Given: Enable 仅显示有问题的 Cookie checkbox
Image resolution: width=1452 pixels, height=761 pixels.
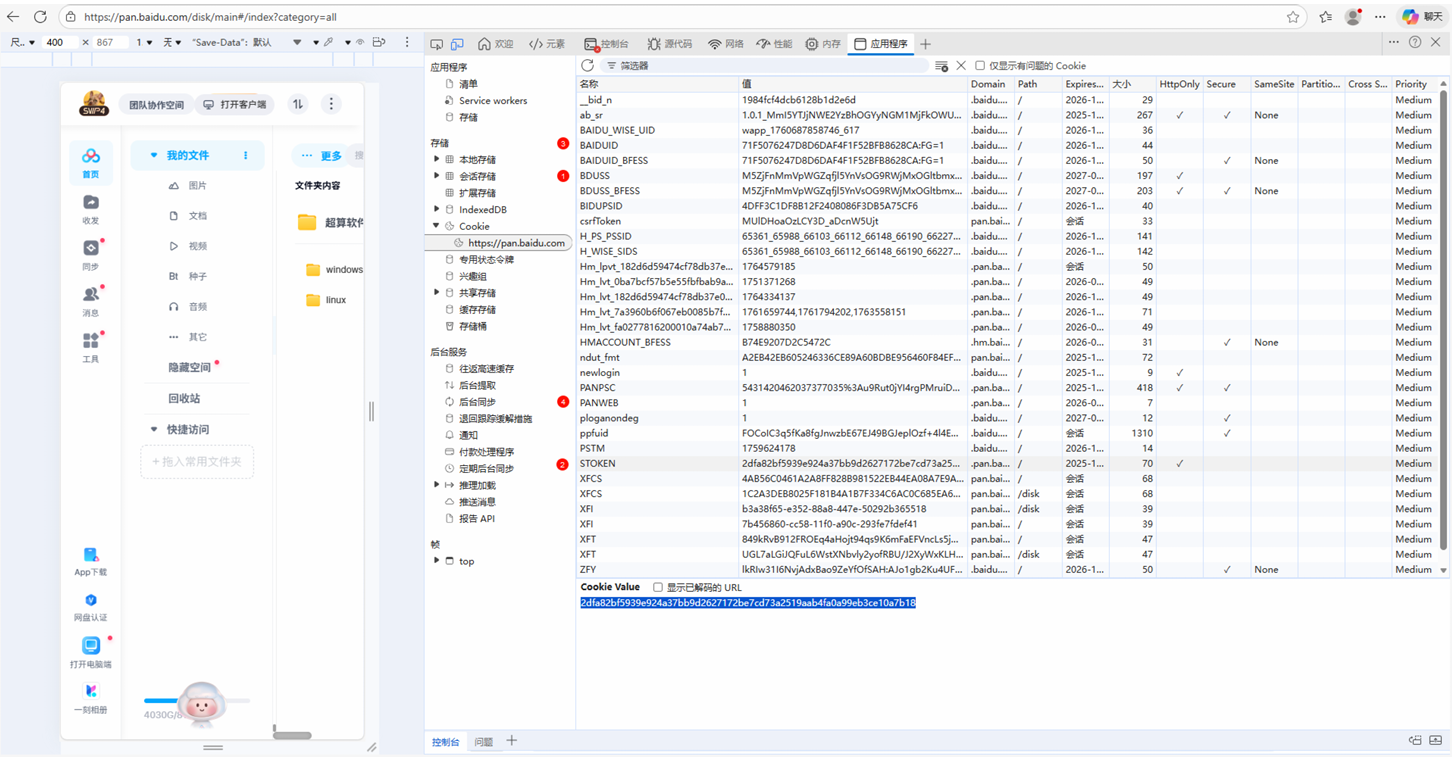Looking at the screenshot, I should tap(980, 66).
